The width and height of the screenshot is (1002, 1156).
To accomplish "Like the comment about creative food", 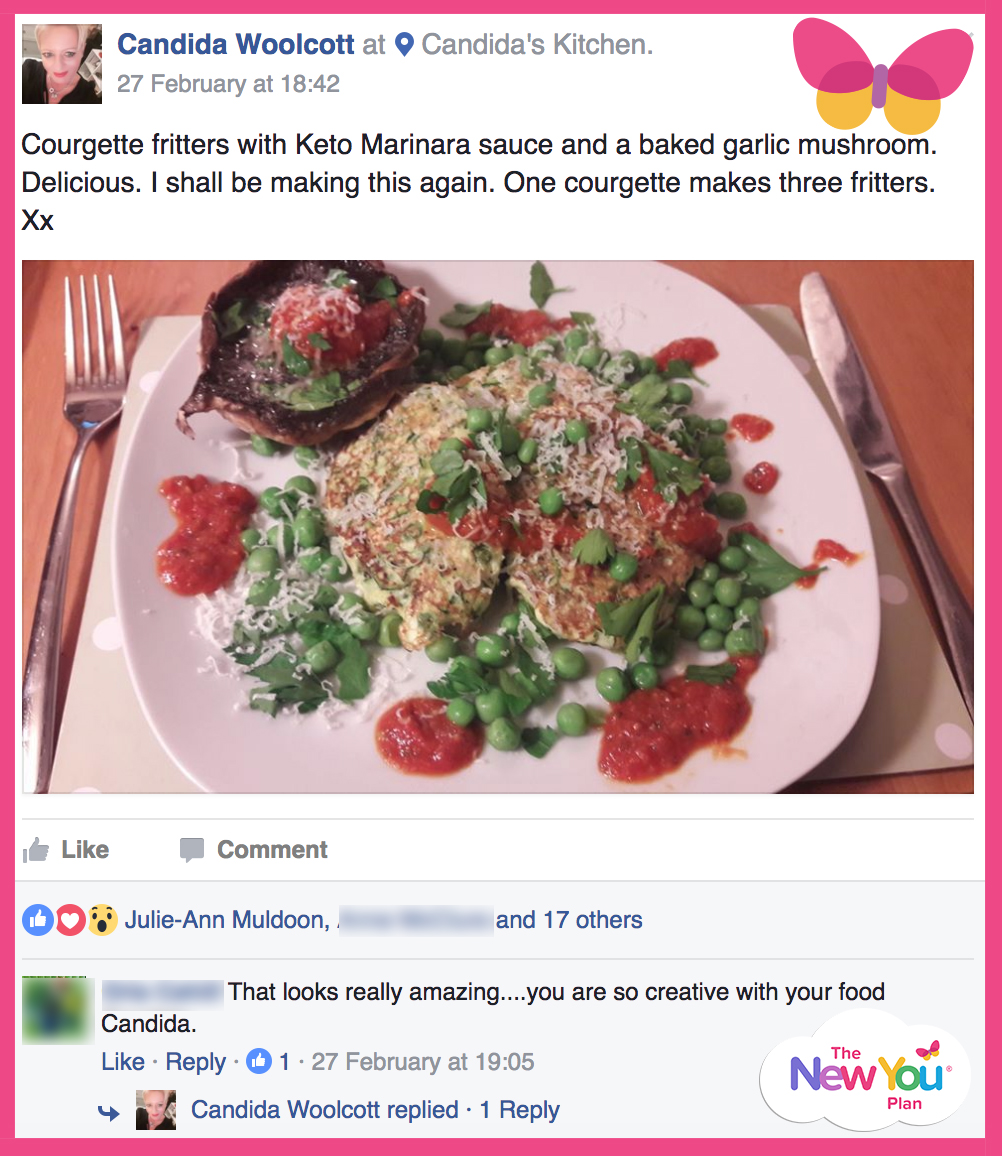I will pos(123,1062).
